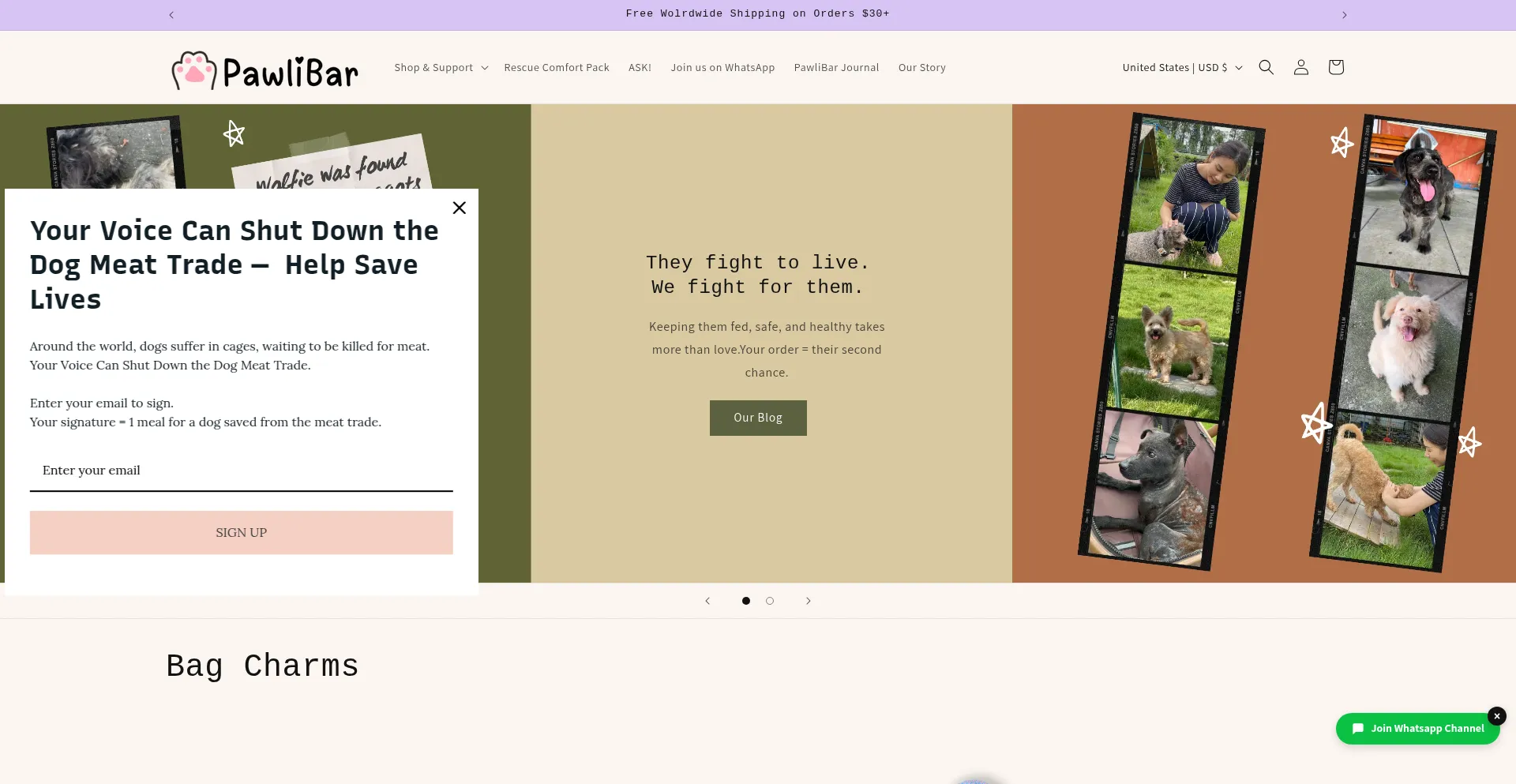Open the search magnifier icon
Screen dimensions: 1516x784
1266,67
